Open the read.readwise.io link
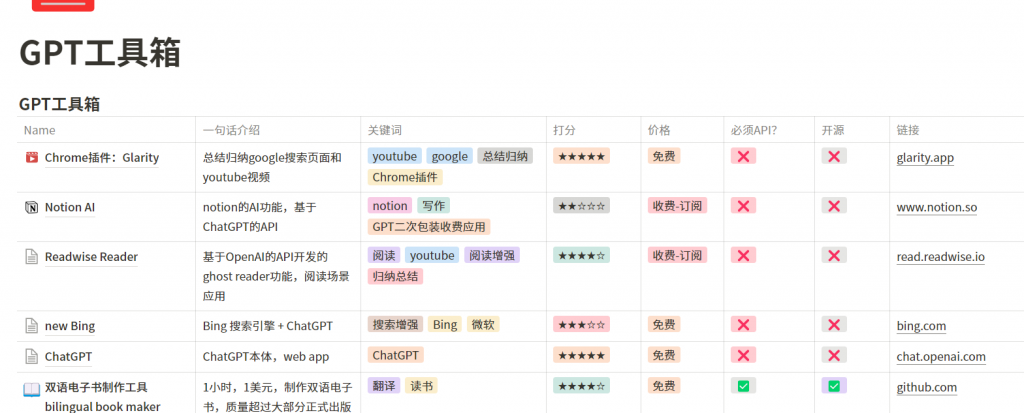 coord(940,257)
